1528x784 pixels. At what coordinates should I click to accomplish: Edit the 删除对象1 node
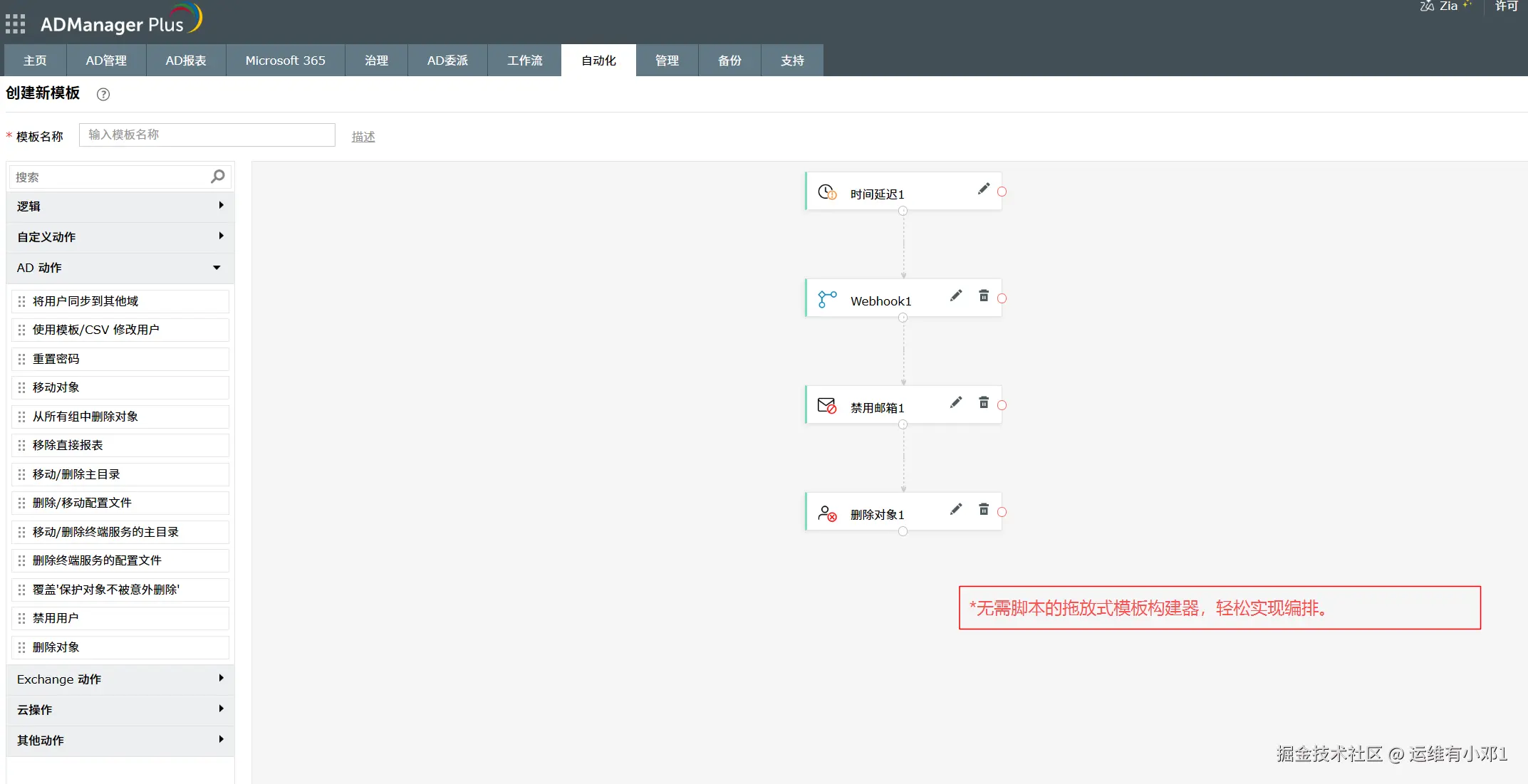956,509
